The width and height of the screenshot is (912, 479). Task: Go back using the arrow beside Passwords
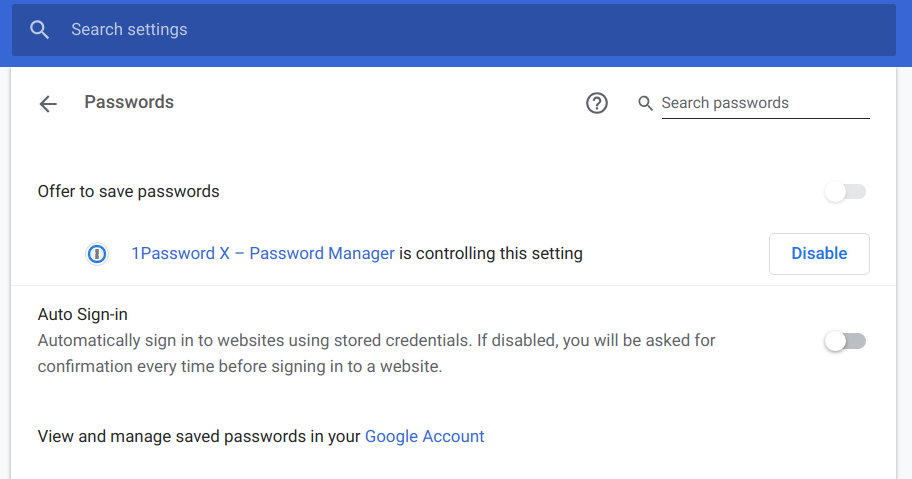(48, 104)
